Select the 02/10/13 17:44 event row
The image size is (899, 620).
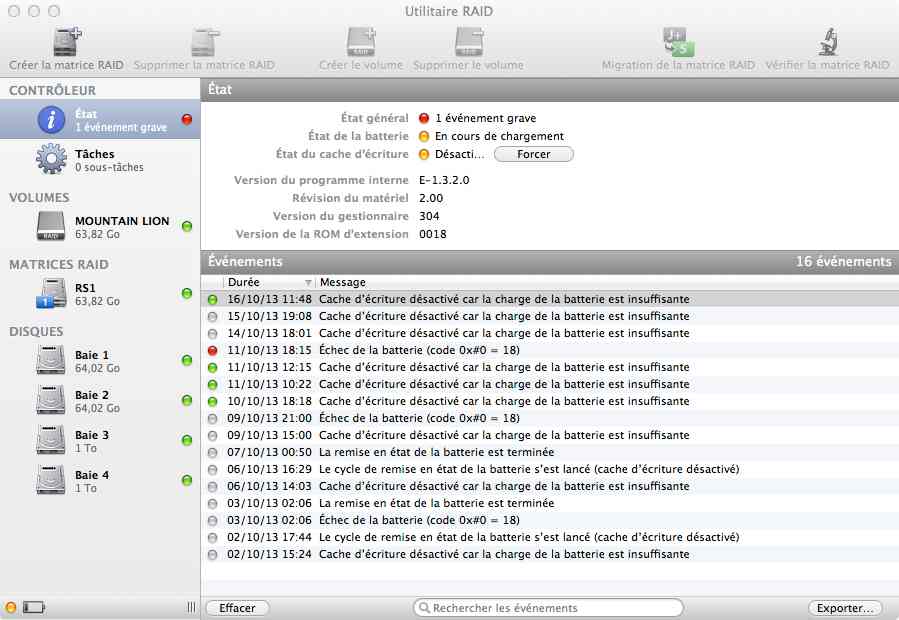[550, 537]
